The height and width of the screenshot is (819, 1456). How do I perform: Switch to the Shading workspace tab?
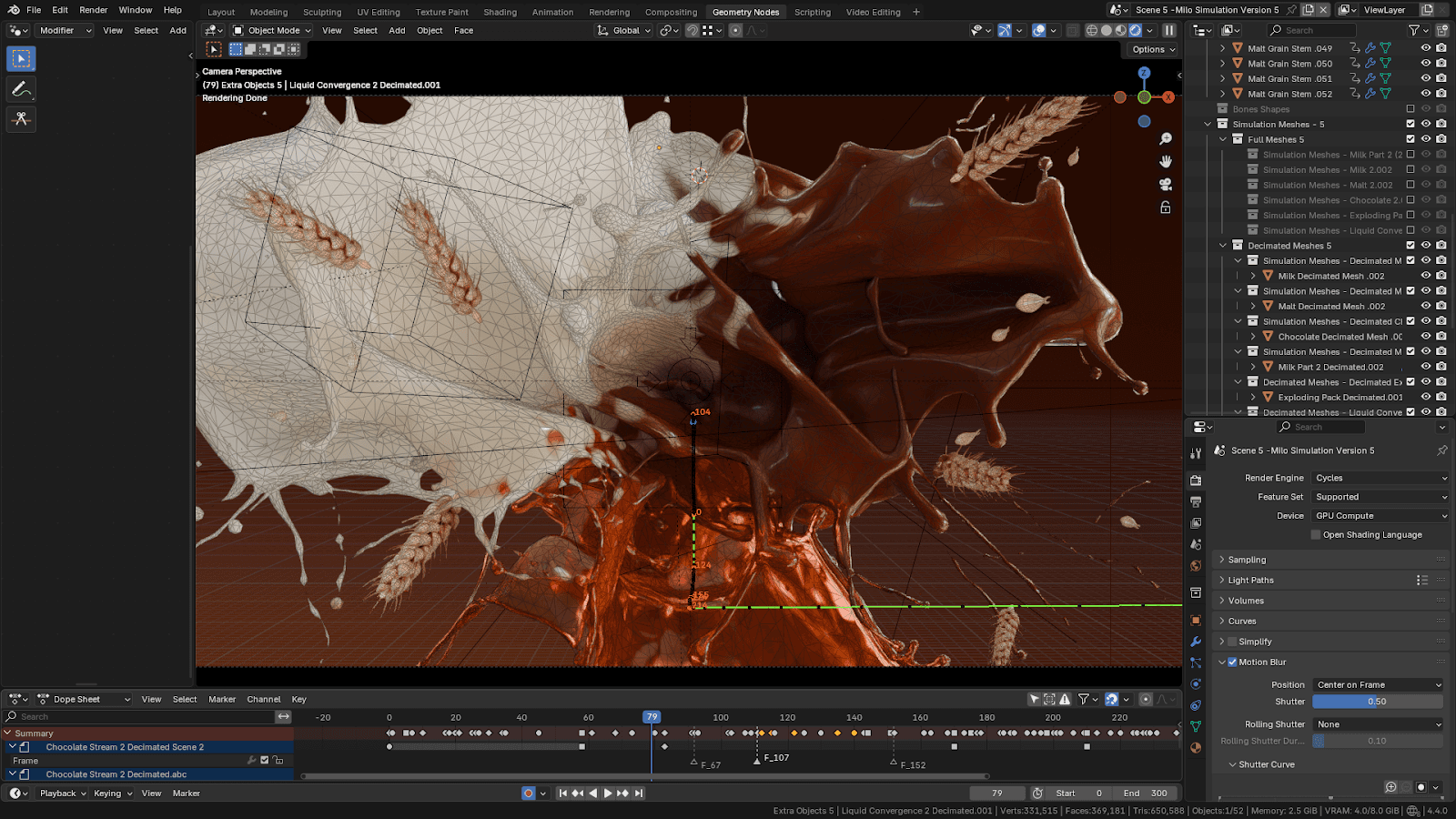[500, 12]
